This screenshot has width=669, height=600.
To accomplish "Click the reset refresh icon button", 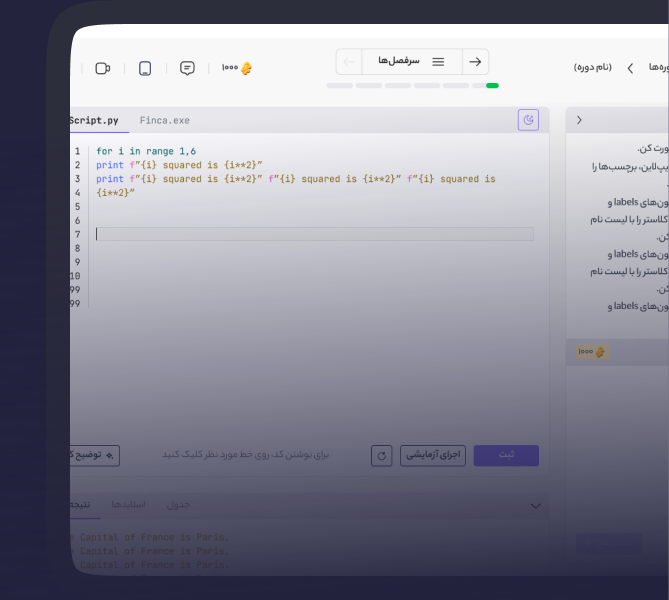I will point(381,456).
